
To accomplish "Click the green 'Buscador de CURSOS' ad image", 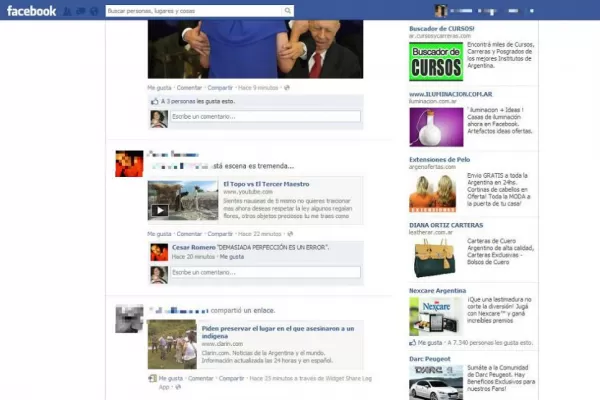I will 436,62.
